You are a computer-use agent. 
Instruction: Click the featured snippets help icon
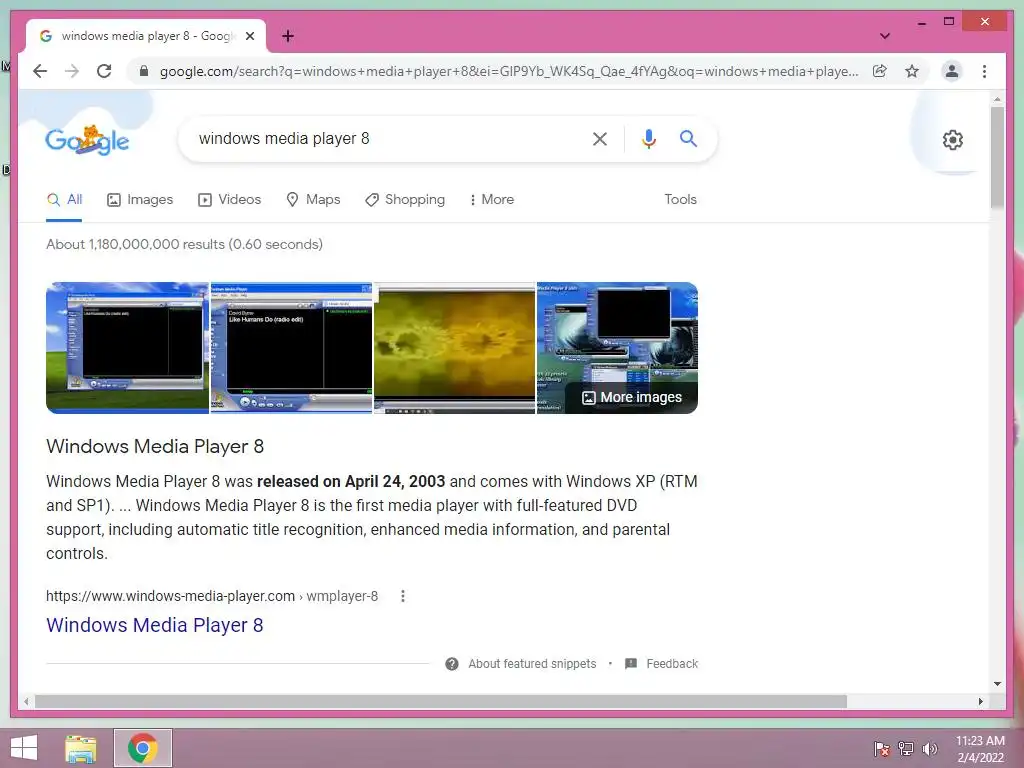(x=451, y=664)
